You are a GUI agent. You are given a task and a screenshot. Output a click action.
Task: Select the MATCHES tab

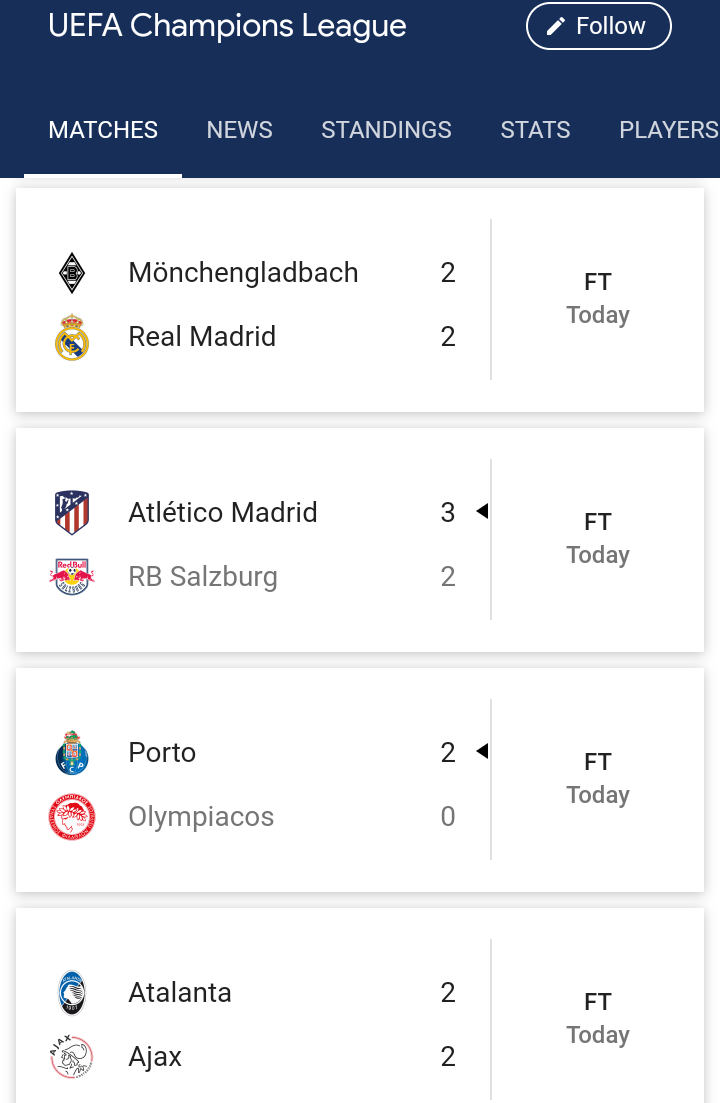(103, 130)
